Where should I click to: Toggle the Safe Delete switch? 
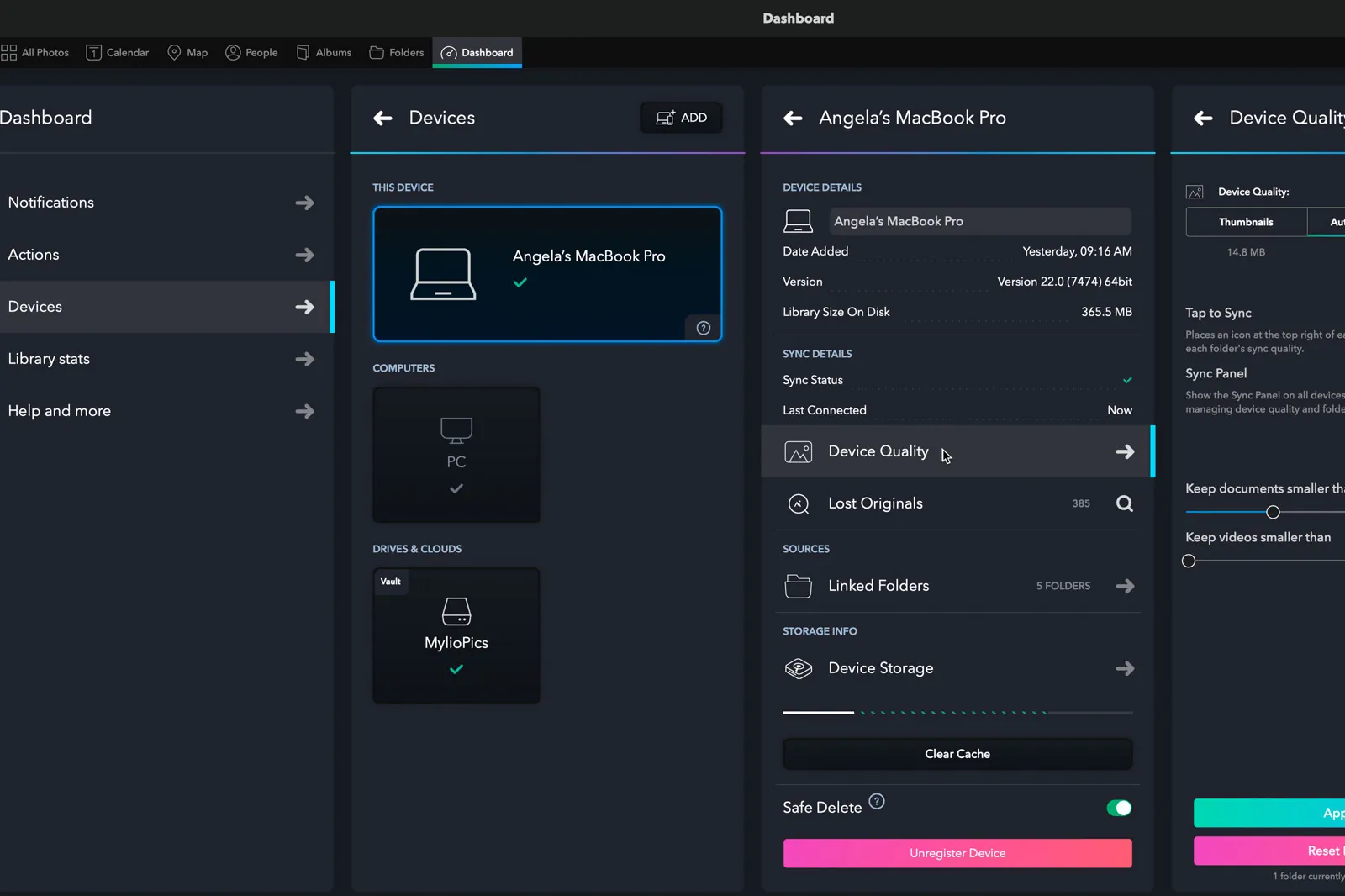(1119, 808)
